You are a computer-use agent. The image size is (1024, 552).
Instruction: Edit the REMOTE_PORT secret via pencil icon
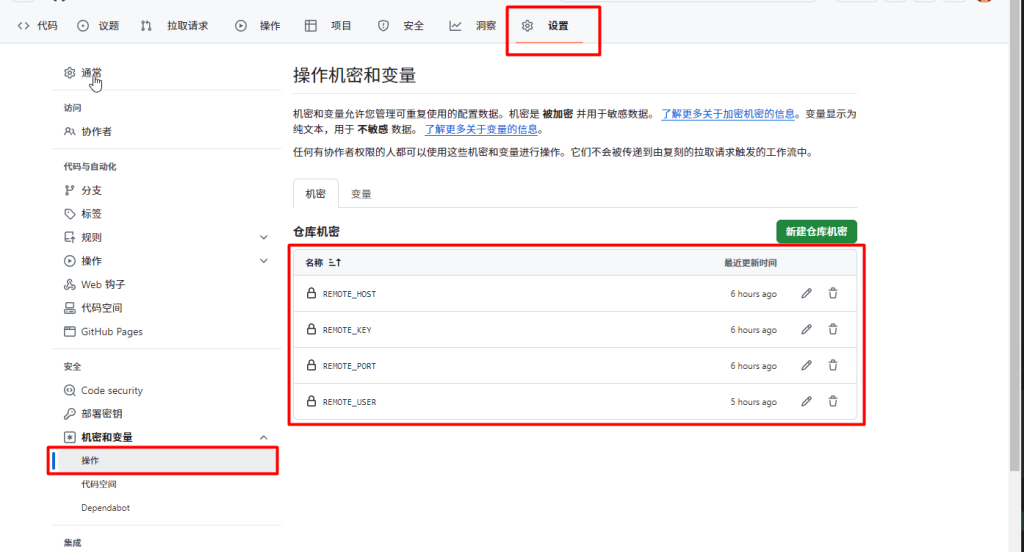[x=807, y=366]
